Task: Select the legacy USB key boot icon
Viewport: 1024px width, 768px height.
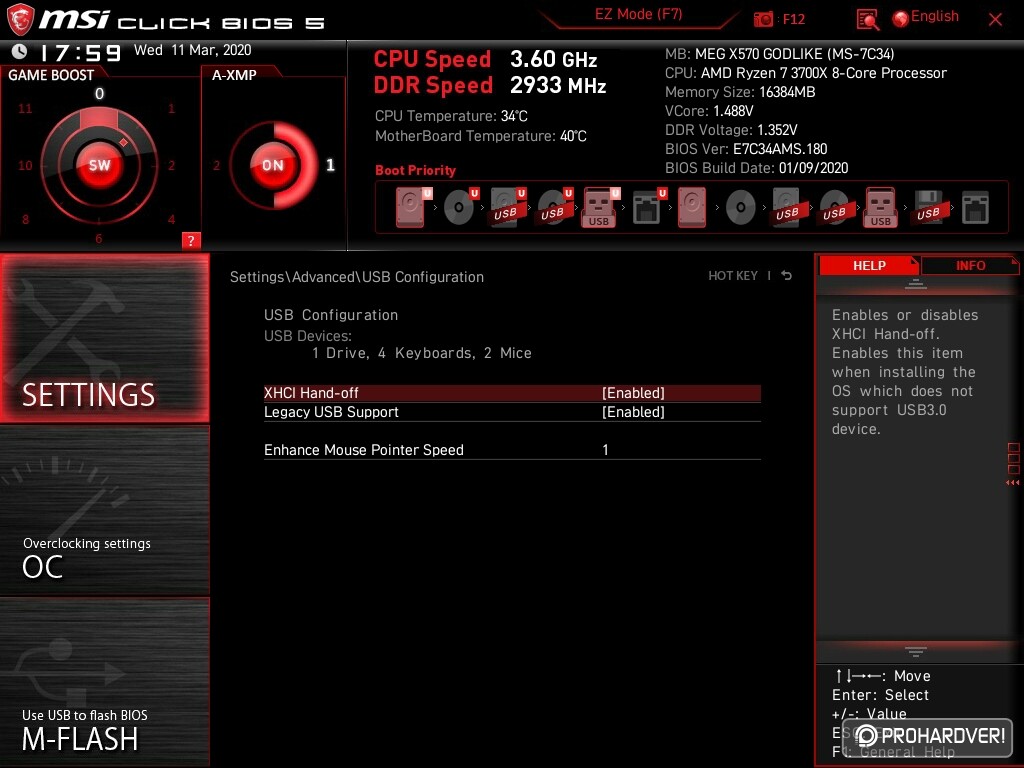Action: click(x=880, y=208)
